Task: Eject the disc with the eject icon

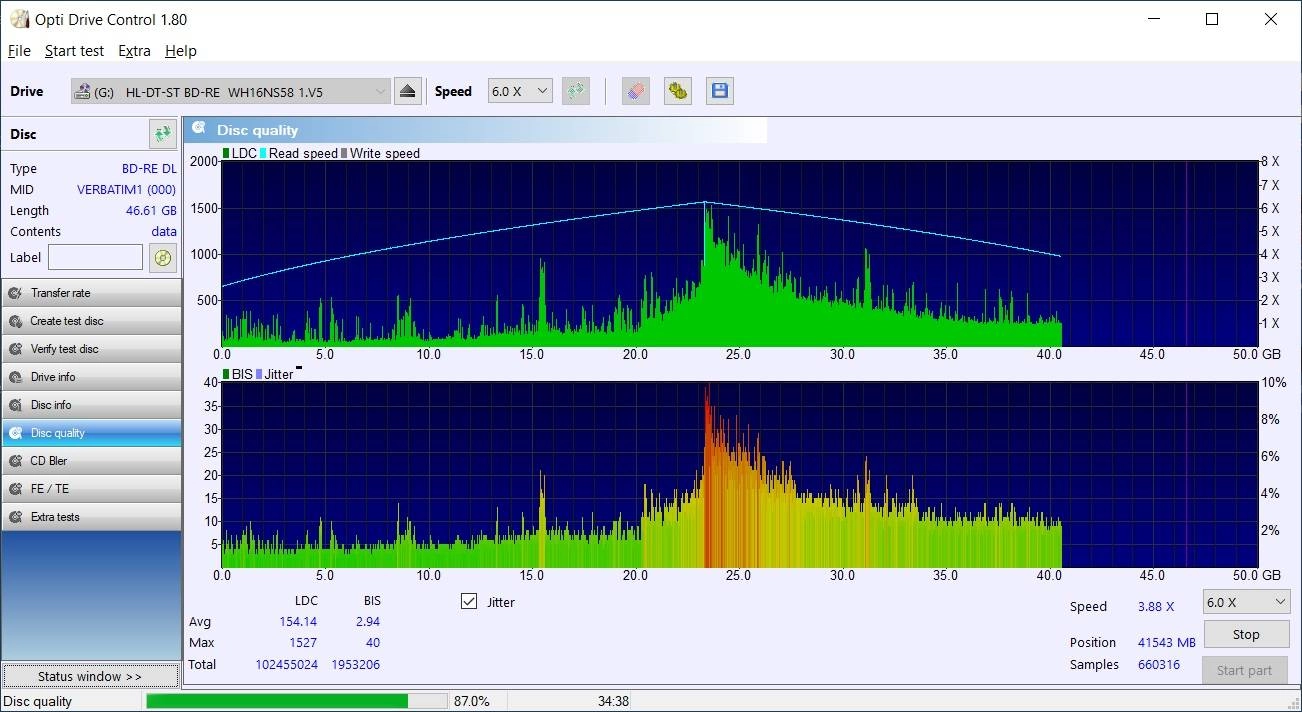Action: [x=407, y=91]
